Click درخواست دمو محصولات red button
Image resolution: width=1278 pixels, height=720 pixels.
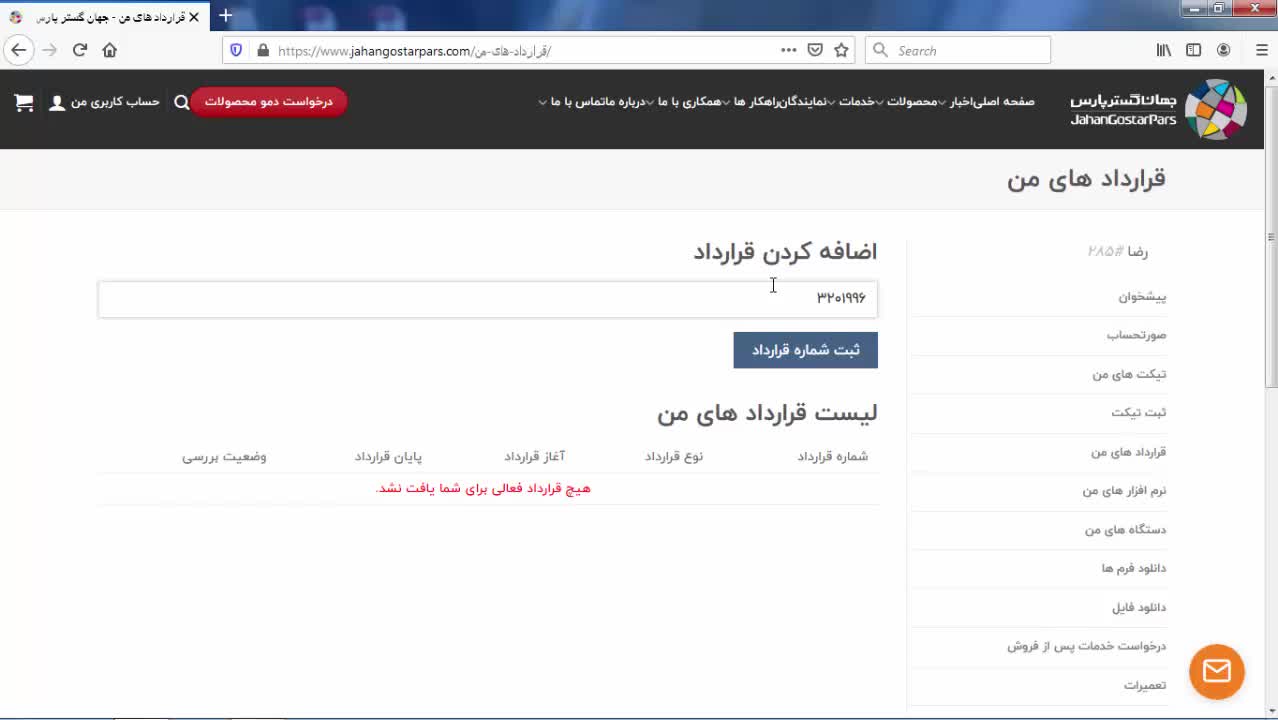[268, 101]
